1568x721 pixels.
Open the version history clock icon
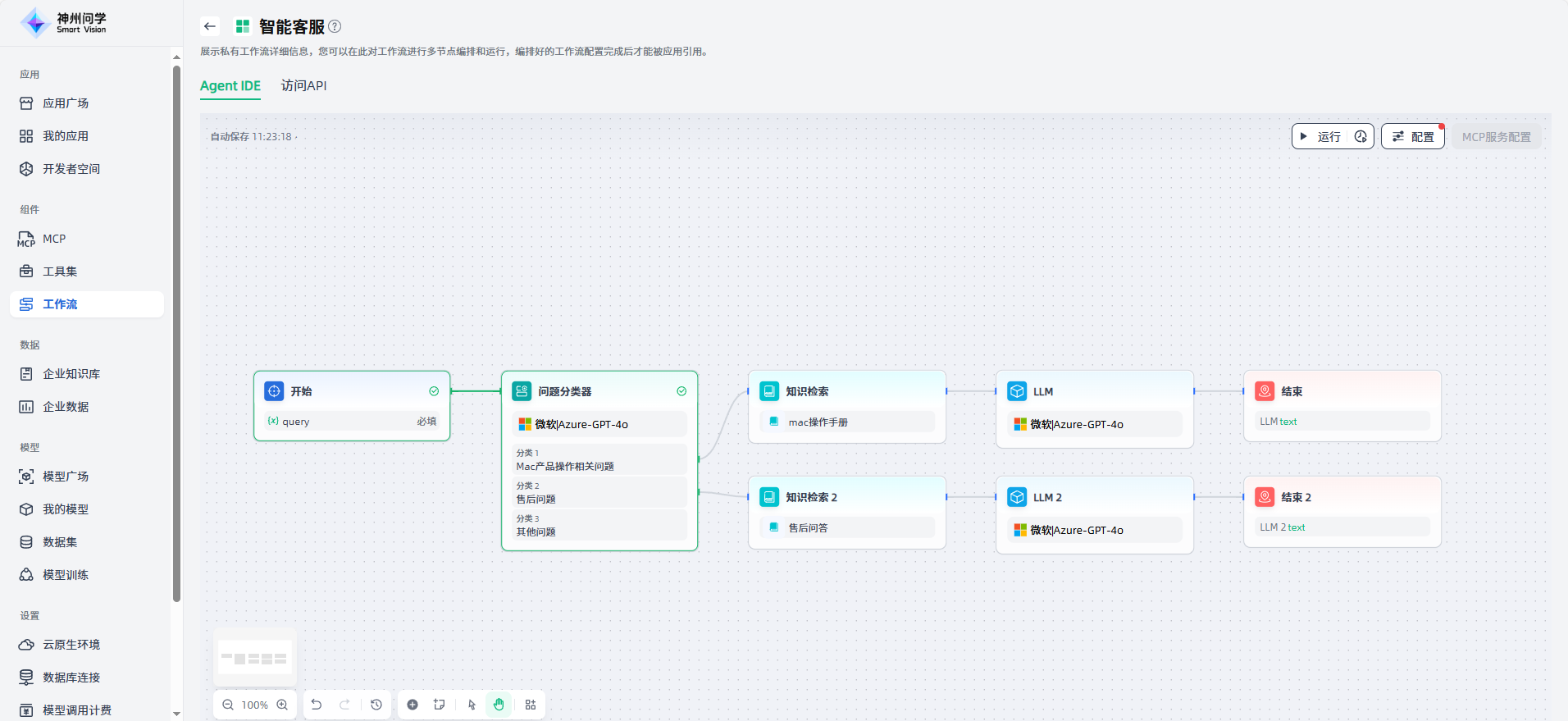click(x=376, y=705)
